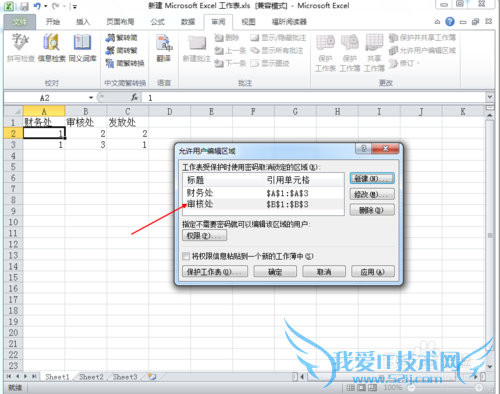500x394 pixels.
Task: Click 显示墨迹 in the ribbon
Action: click(270, 63)
